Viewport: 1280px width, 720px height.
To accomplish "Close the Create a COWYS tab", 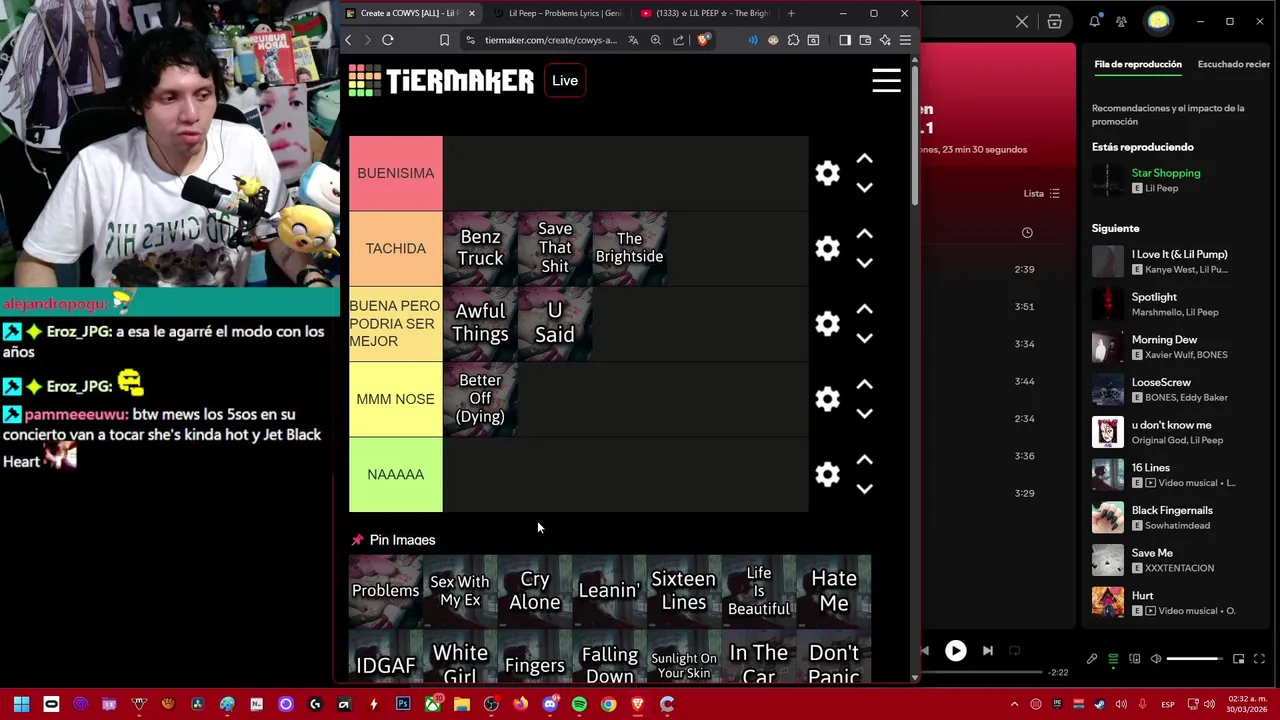I will click(471, 13).
